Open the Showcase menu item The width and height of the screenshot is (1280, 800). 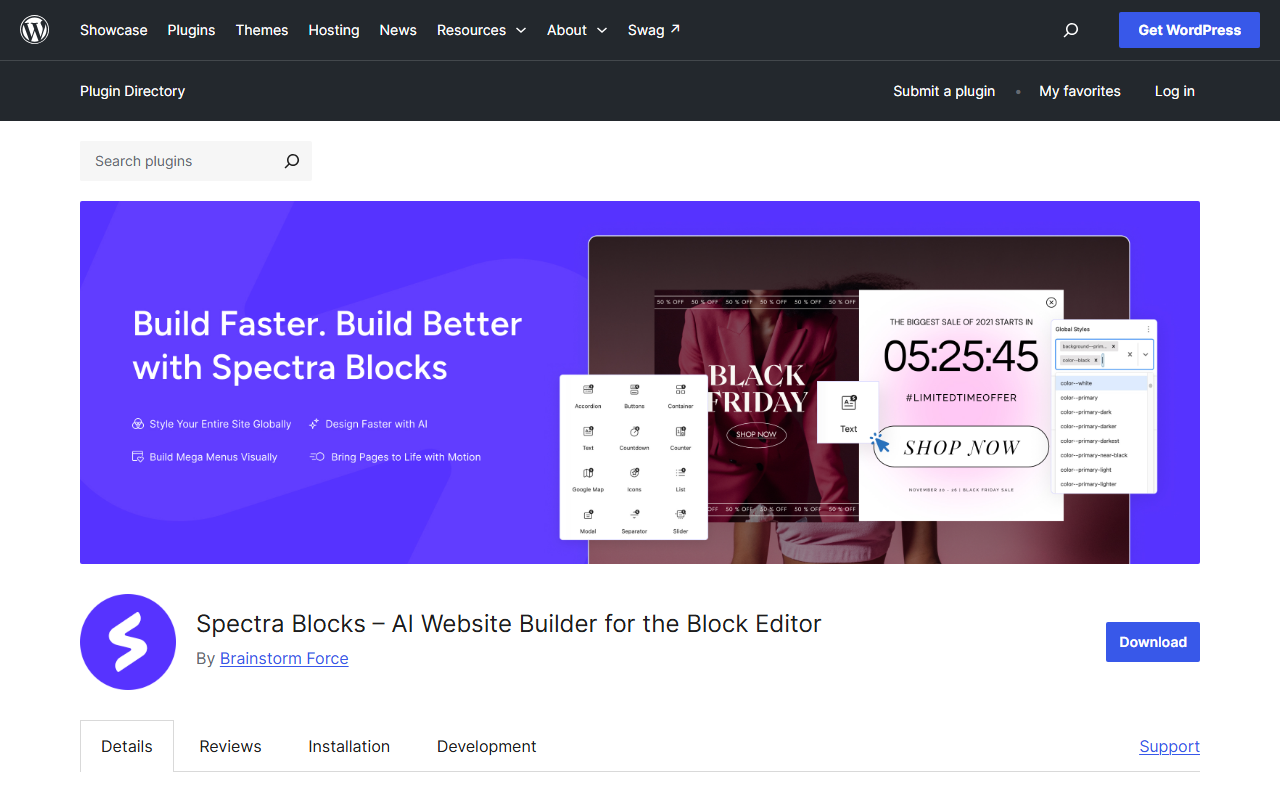click(114, 30)
